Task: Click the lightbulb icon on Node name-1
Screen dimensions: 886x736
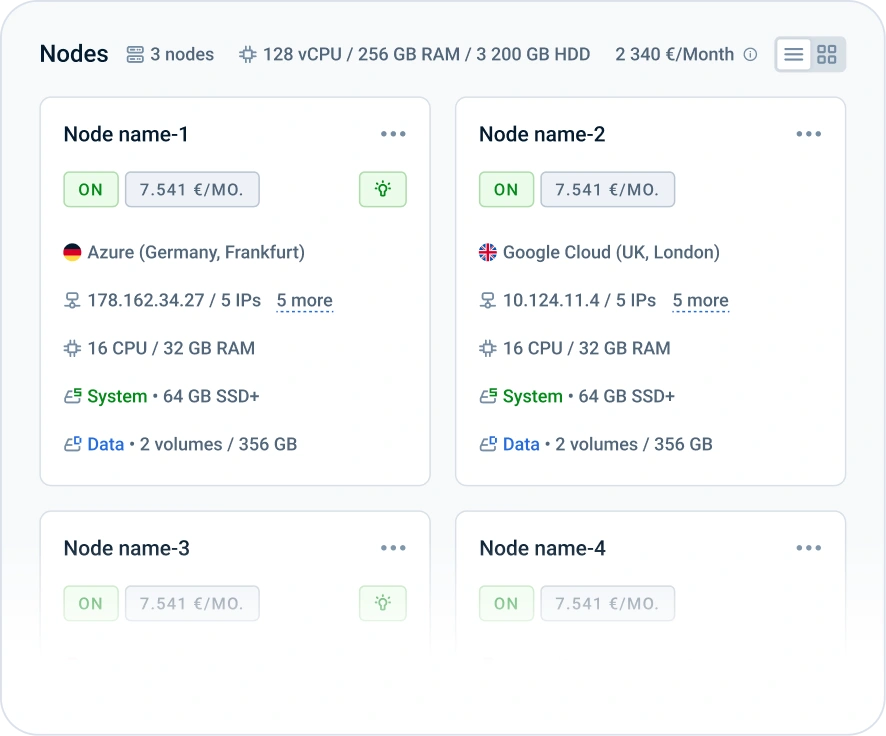Action: pos(383,189)
